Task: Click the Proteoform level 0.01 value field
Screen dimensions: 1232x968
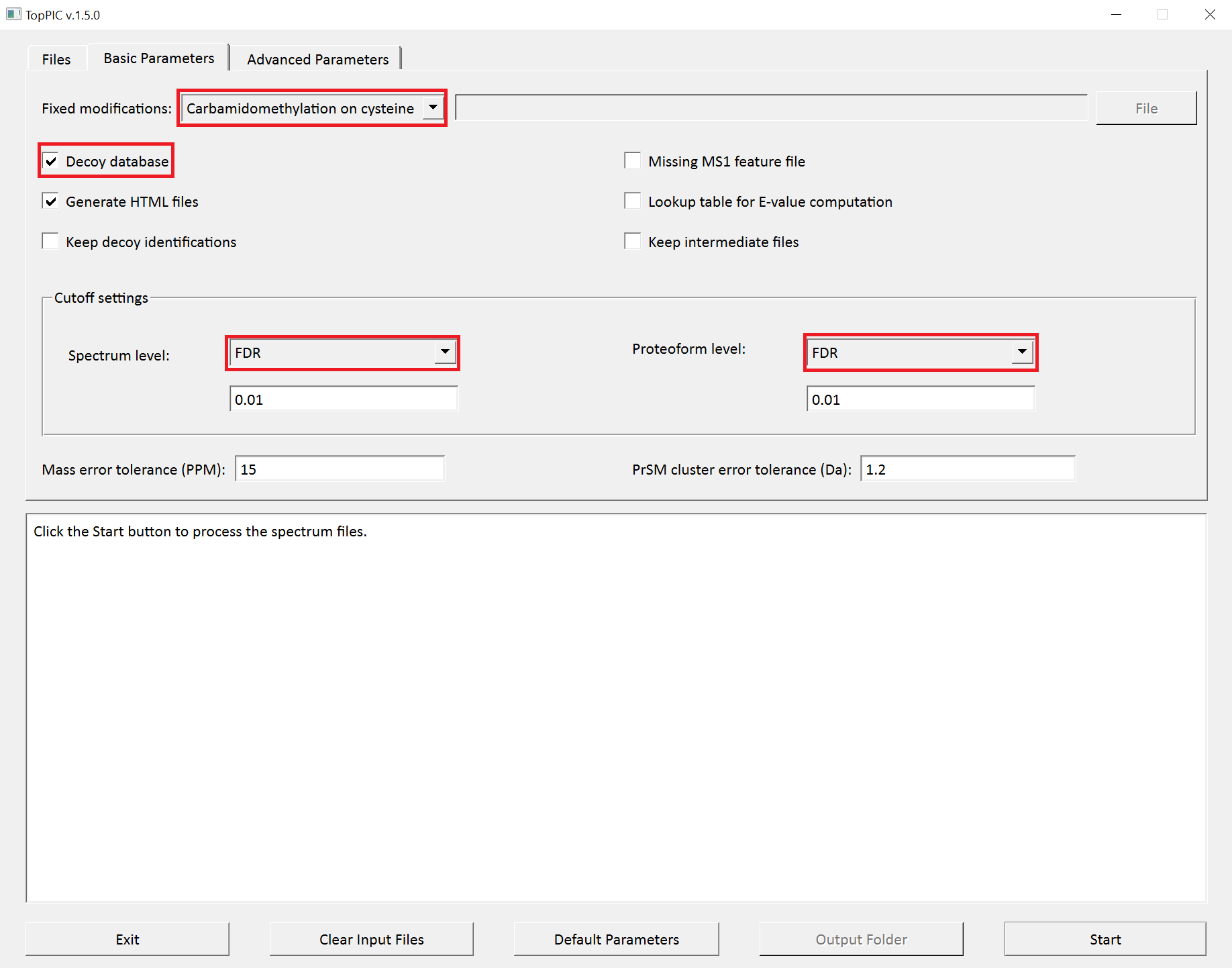Action: (x=921, y=399)
